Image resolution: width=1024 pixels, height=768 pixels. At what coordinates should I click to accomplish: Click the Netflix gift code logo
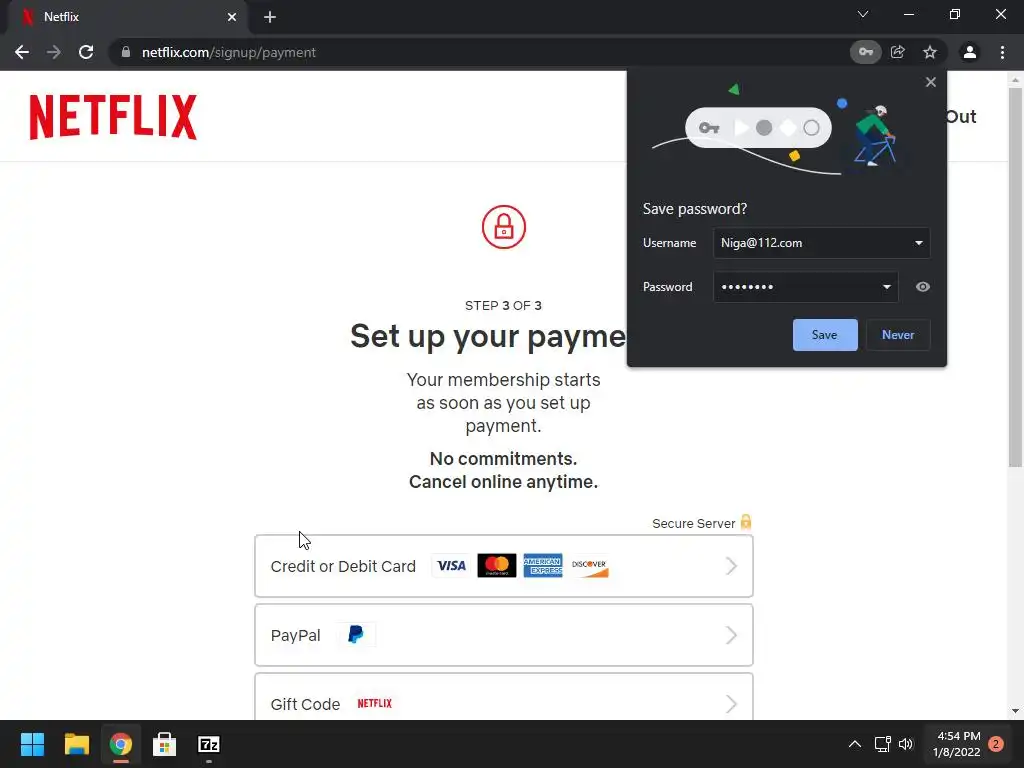tap(375, 703)
